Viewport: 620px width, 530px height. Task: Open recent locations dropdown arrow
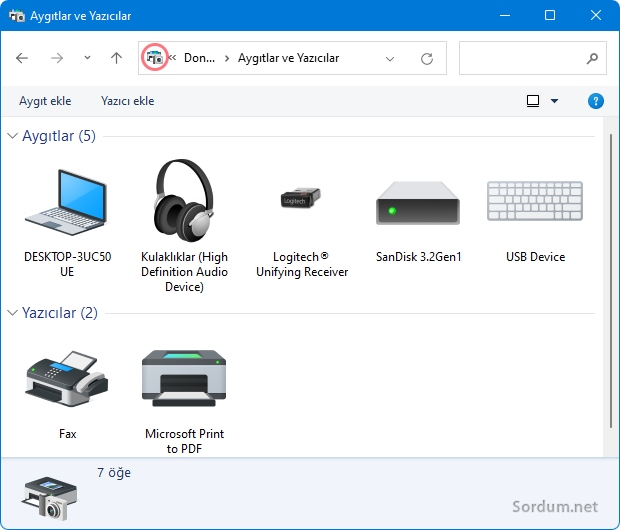(87, 58)
